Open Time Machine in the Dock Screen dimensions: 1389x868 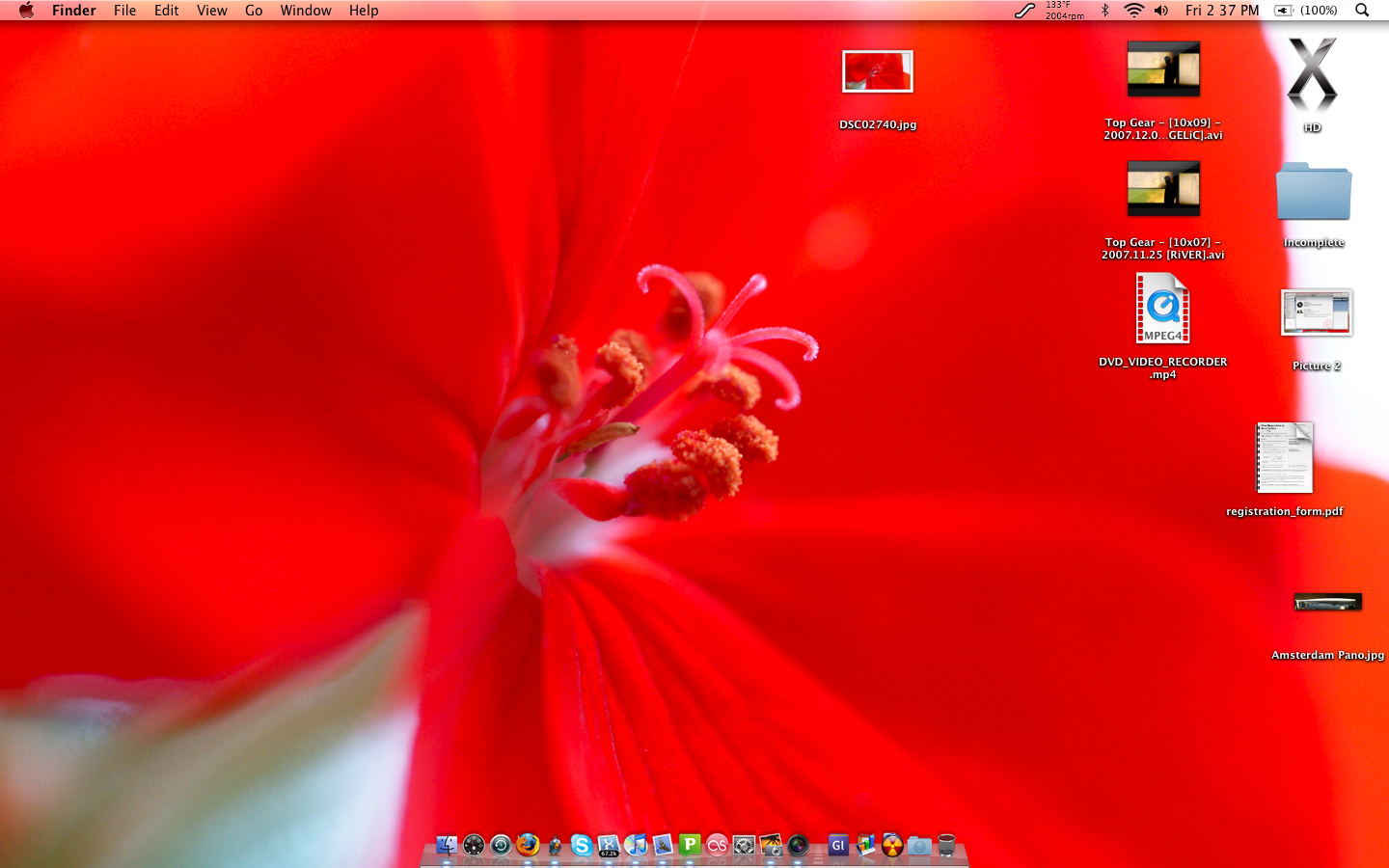coord(501,846)
